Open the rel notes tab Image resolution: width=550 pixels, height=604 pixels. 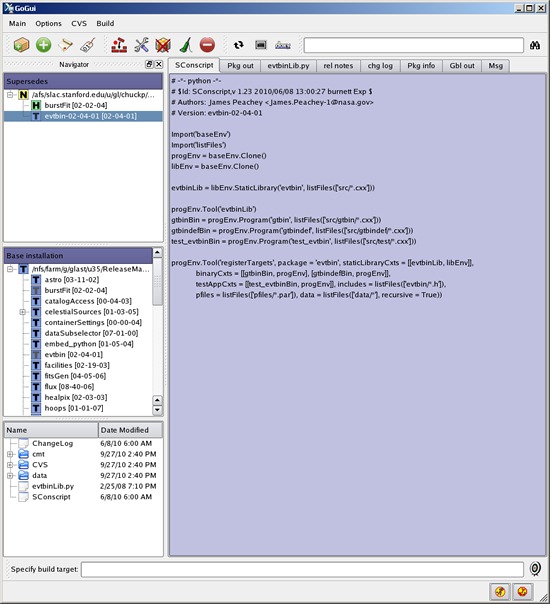[x=338, y=66]
